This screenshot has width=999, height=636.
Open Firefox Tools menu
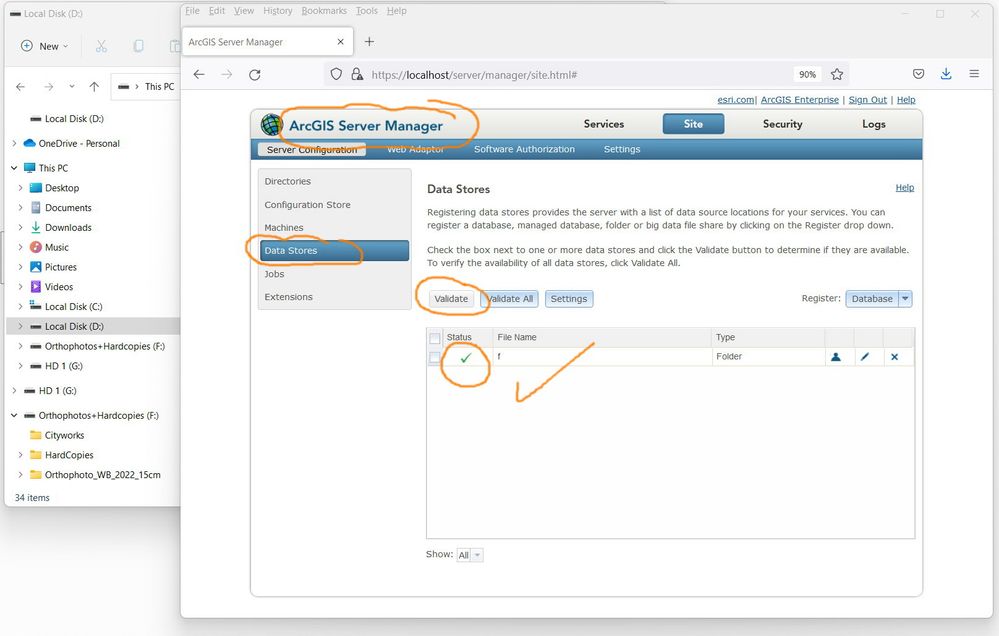[366, 11]
